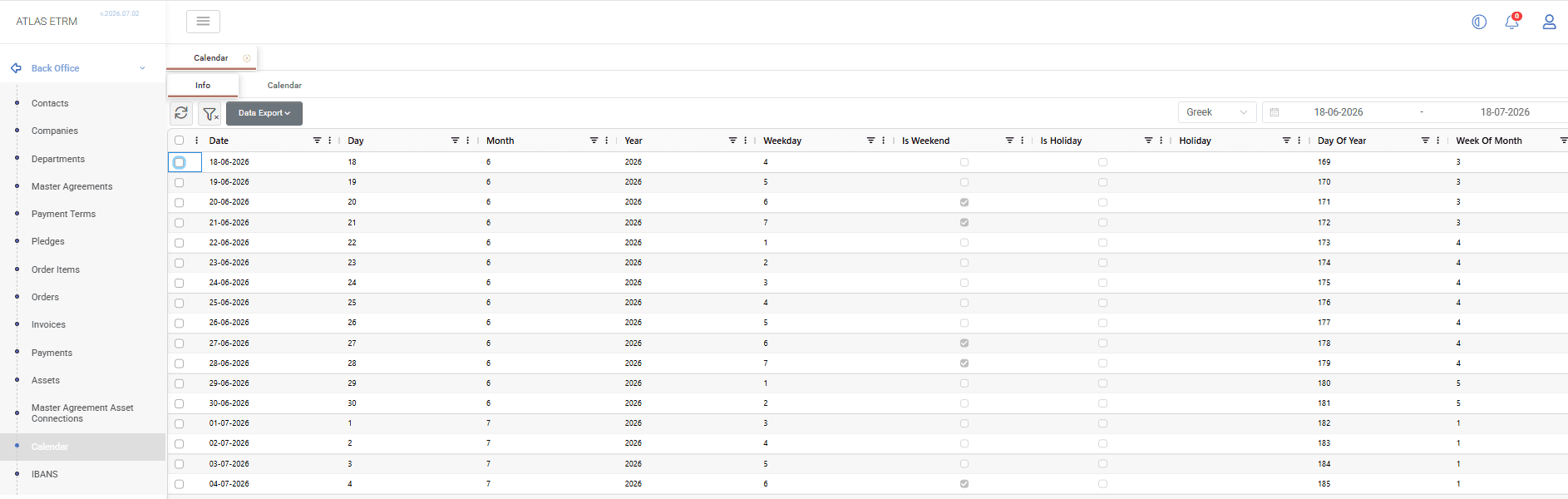The height and width of the screenshot is (499, 1568).
Task: Open Invoices in the sidebar
Action: click(48, 325)
